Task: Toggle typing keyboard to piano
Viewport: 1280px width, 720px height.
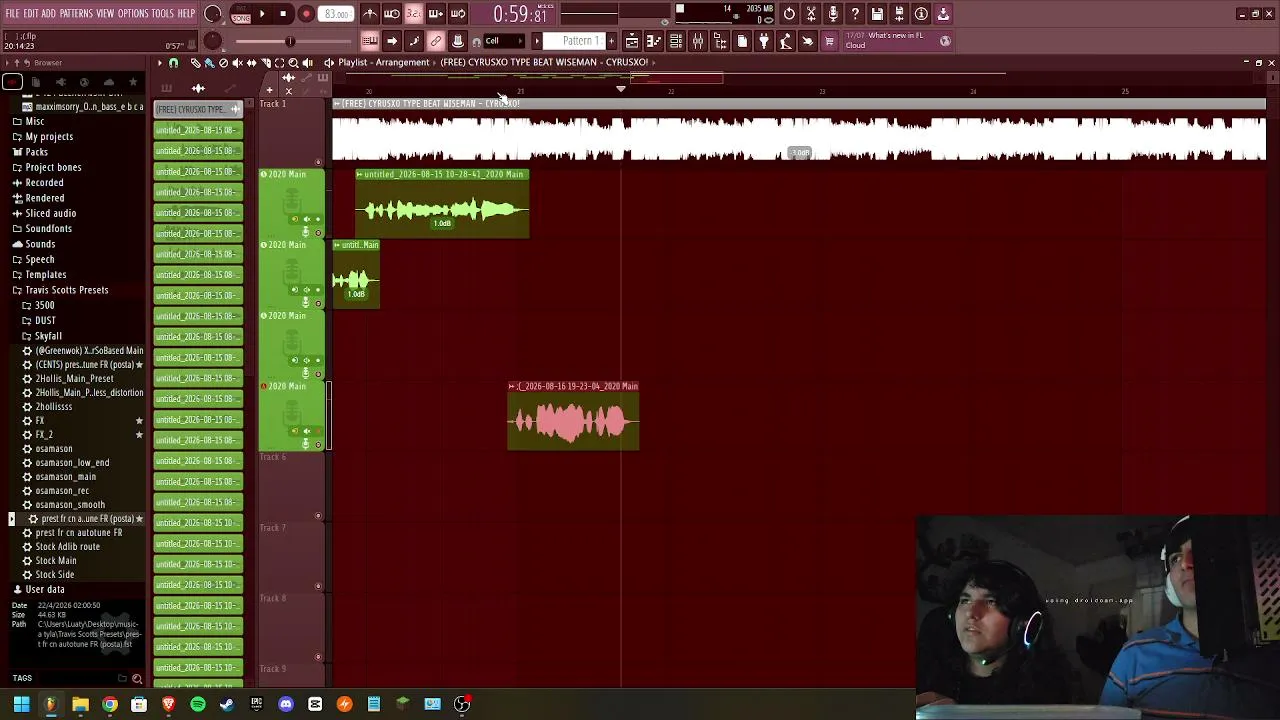Action: click(370, 41)
